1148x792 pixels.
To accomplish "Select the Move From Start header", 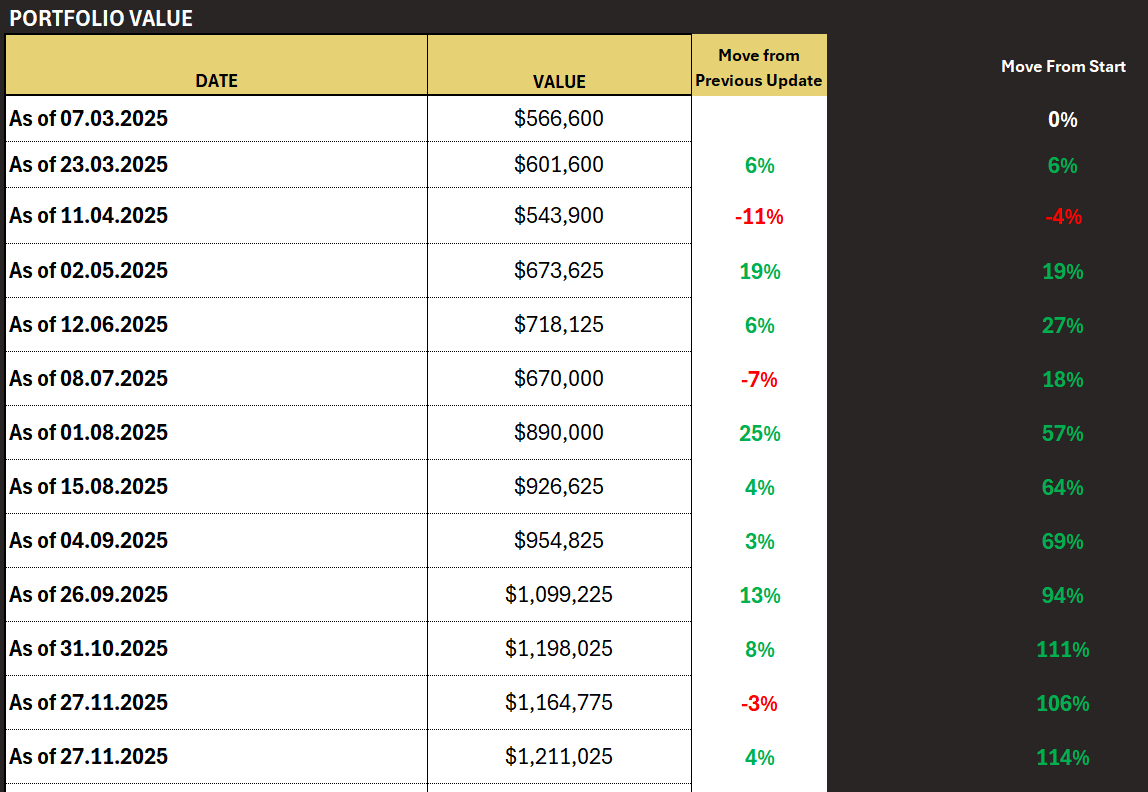I will [1063, 66].
